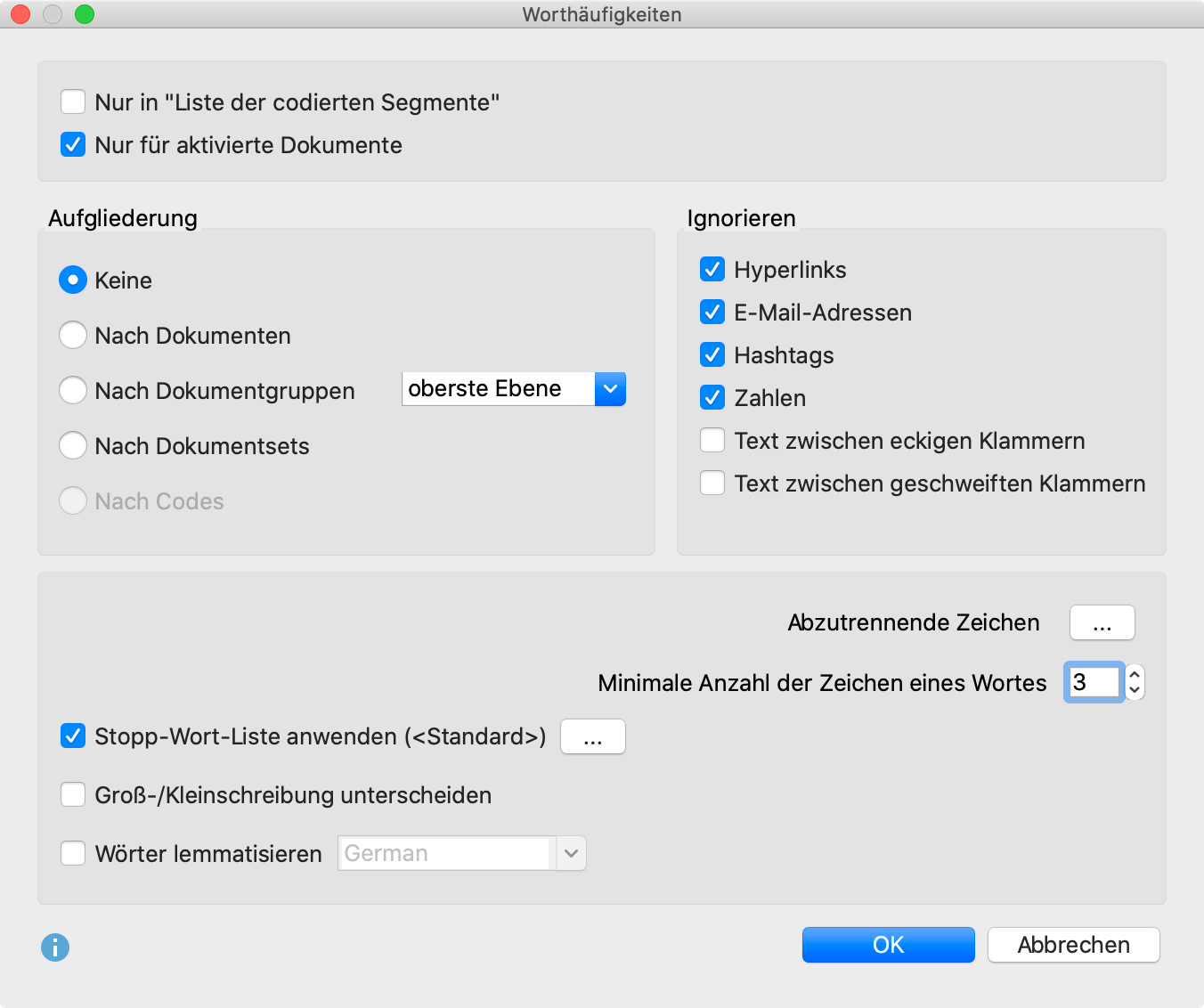Select 'Nach Dokumentsets' radio button

73,445
